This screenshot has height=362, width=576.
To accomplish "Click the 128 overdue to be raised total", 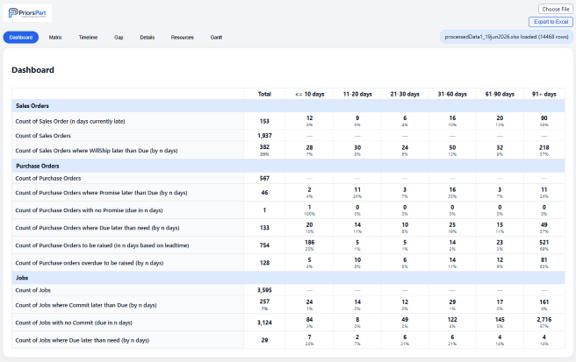I will click(x=264, y=263).
